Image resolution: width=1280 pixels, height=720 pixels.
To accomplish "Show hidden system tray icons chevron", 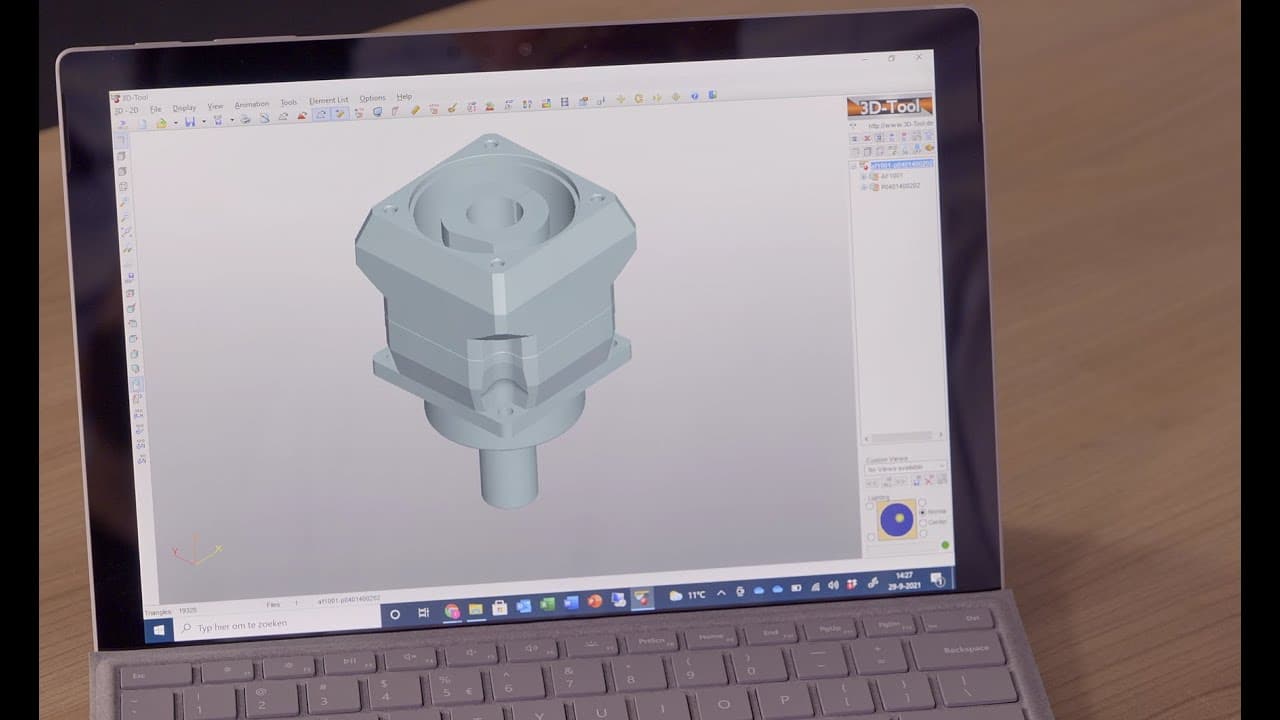I will [722, 593].
